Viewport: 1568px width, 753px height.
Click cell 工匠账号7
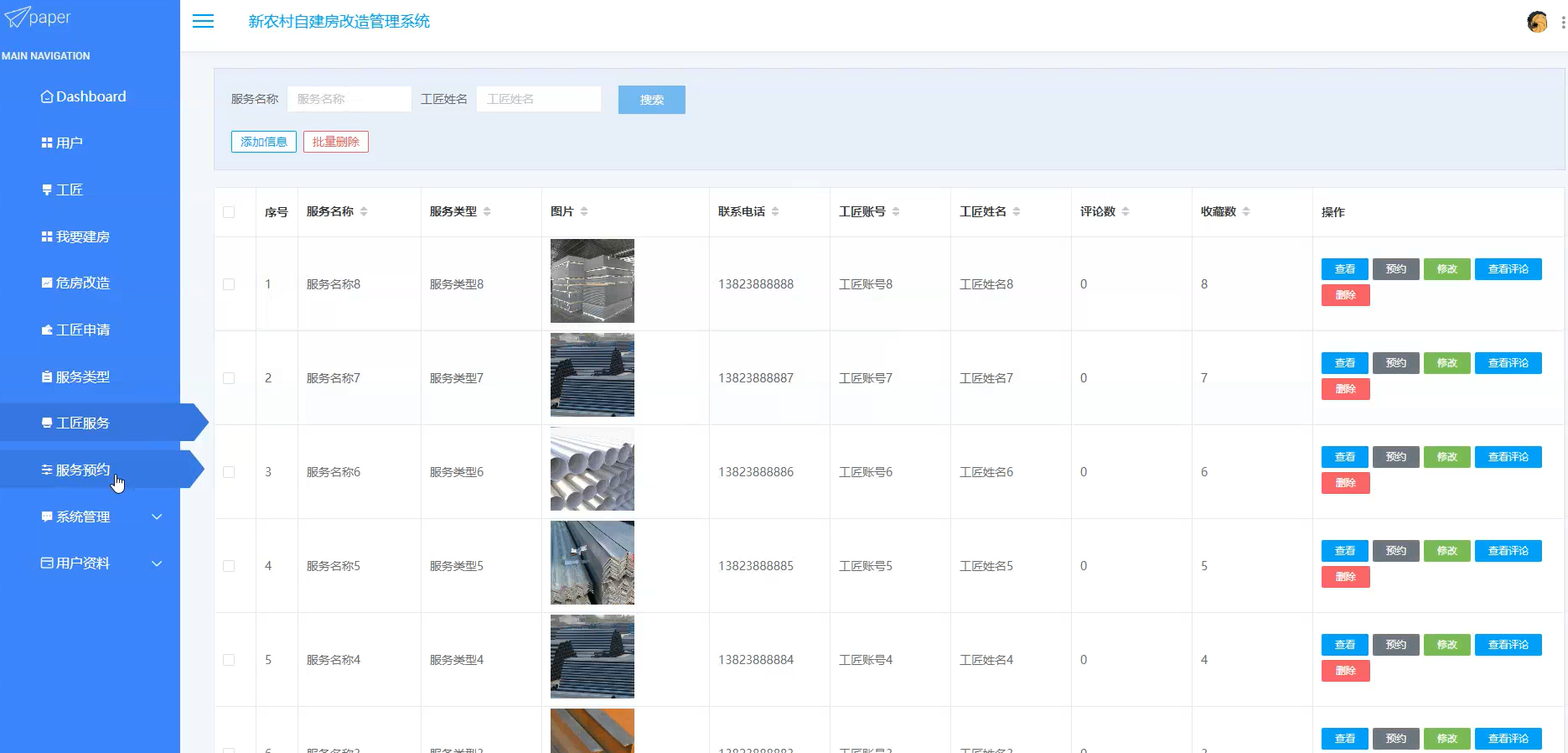(866, 378)
